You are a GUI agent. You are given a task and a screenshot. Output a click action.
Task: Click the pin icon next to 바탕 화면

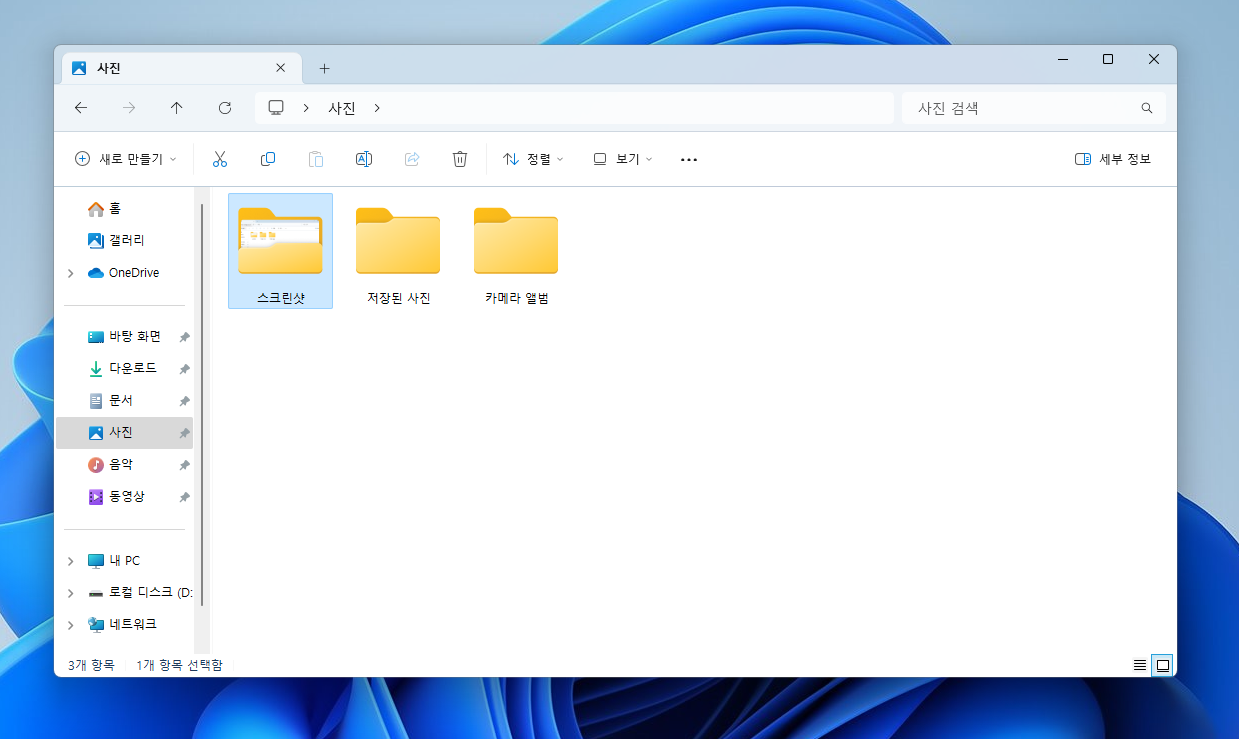(184, 337)
